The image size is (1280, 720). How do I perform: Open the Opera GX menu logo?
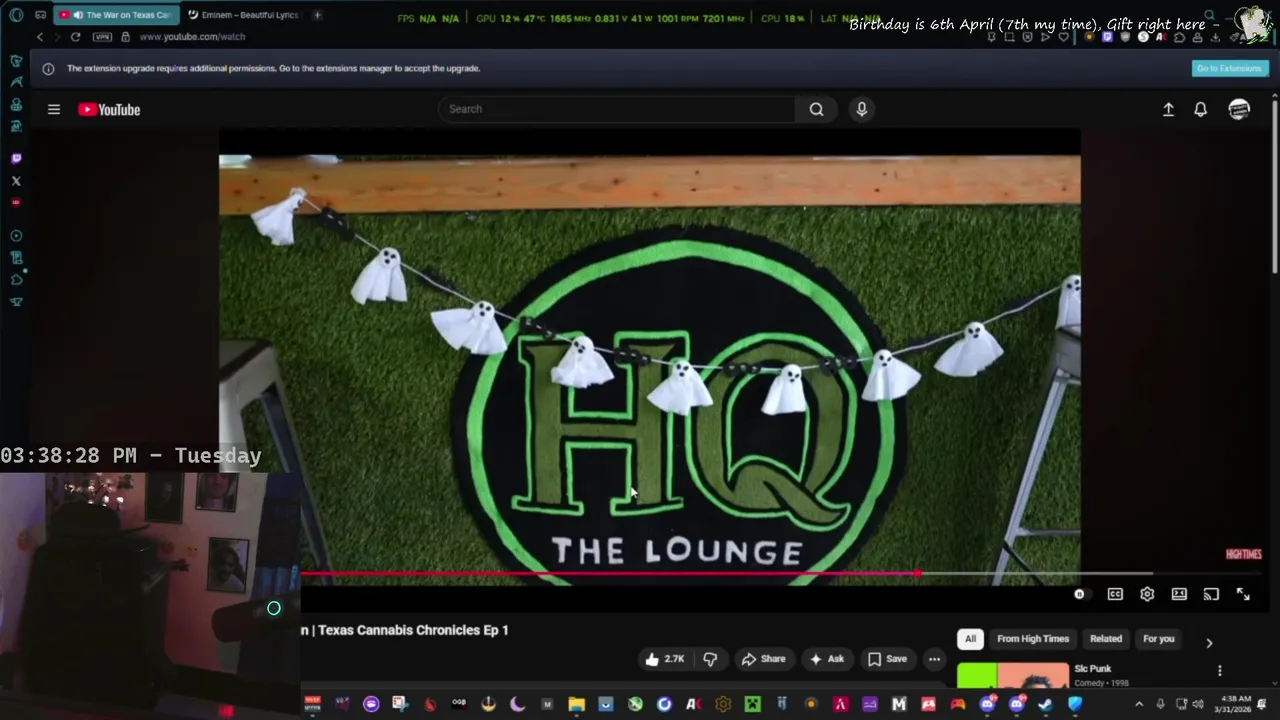(x=16, y=15)
